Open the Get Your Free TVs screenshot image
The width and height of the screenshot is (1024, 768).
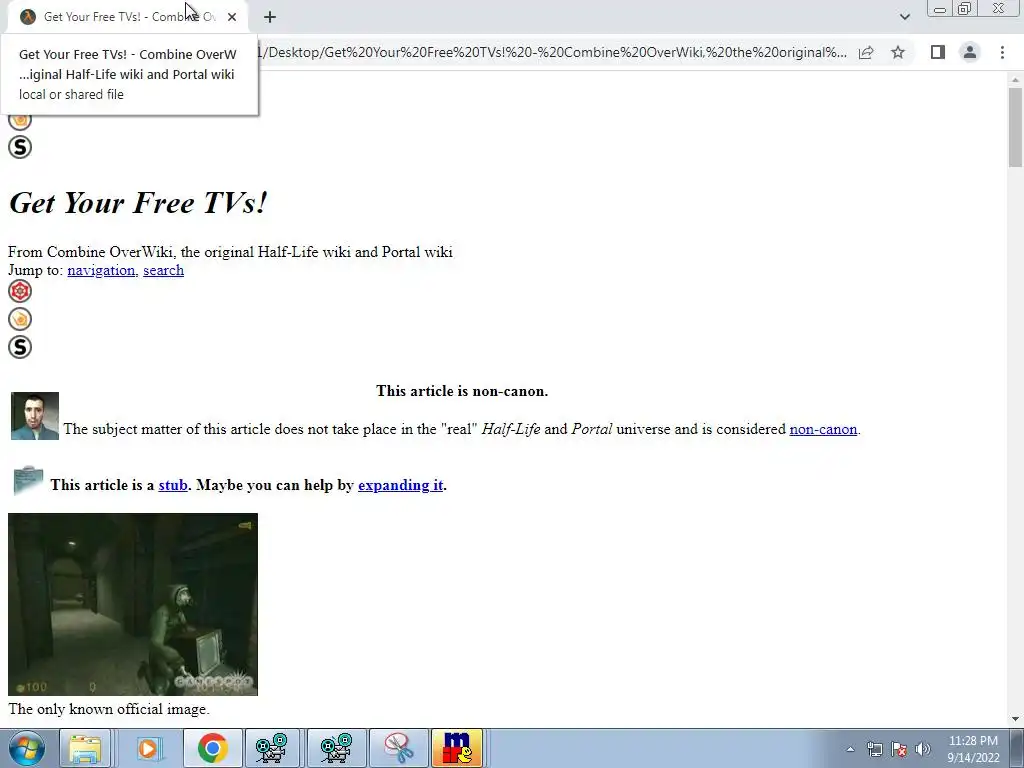point(133,604)
